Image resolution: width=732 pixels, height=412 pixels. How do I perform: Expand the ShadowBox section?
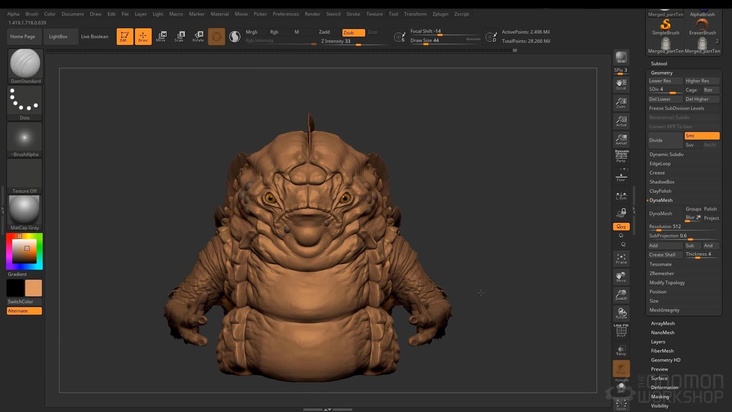pos(662,182)
